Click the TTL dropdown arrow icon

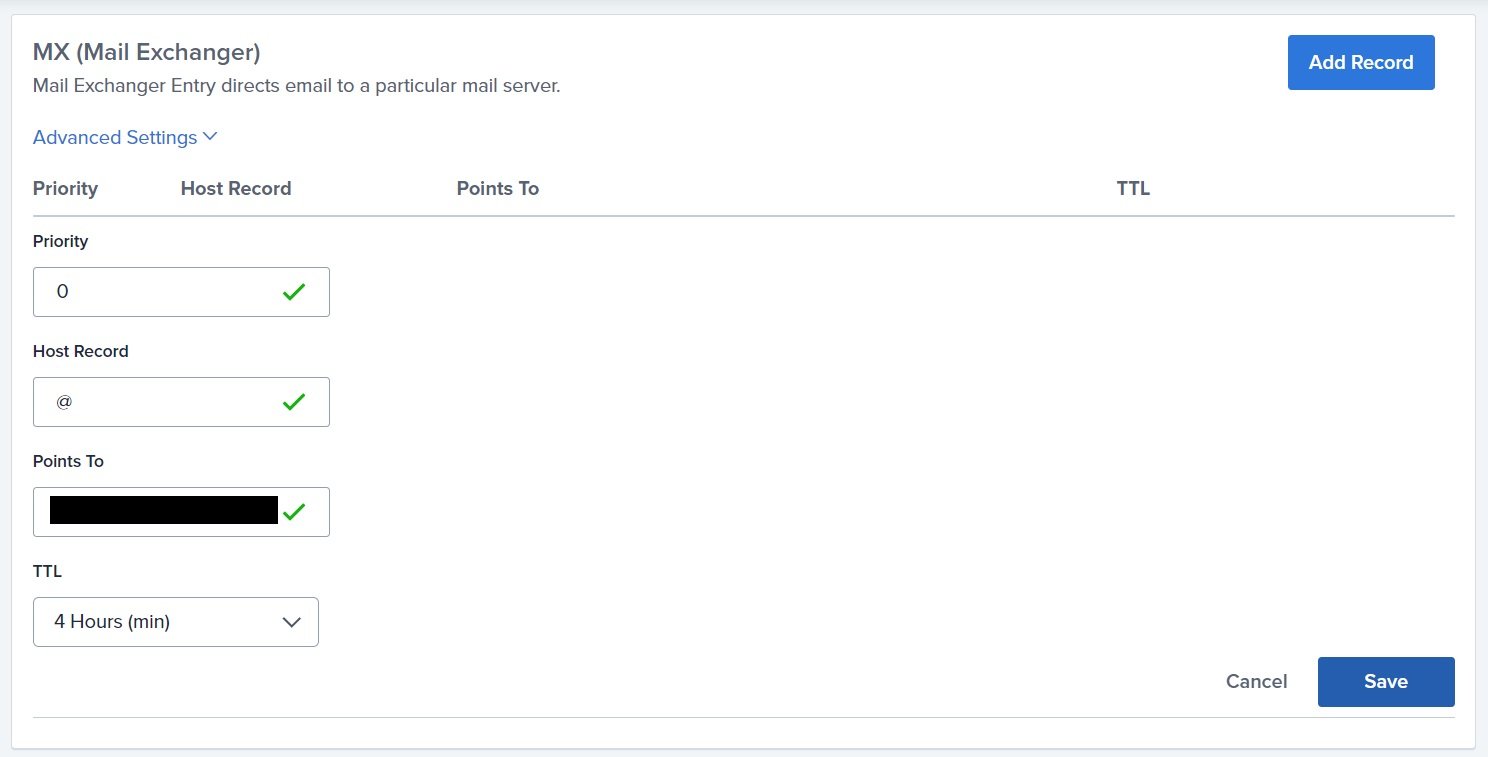click(292, 622)
